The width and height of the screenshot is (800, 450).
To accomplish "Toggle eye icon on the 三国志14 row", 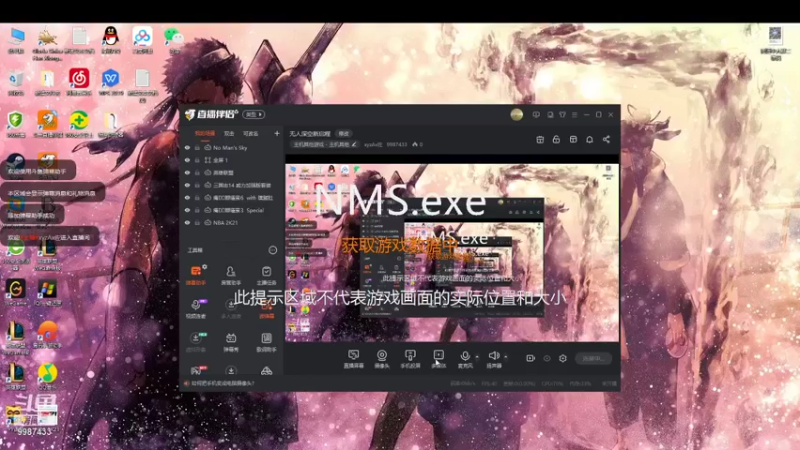I will point(187,185).
